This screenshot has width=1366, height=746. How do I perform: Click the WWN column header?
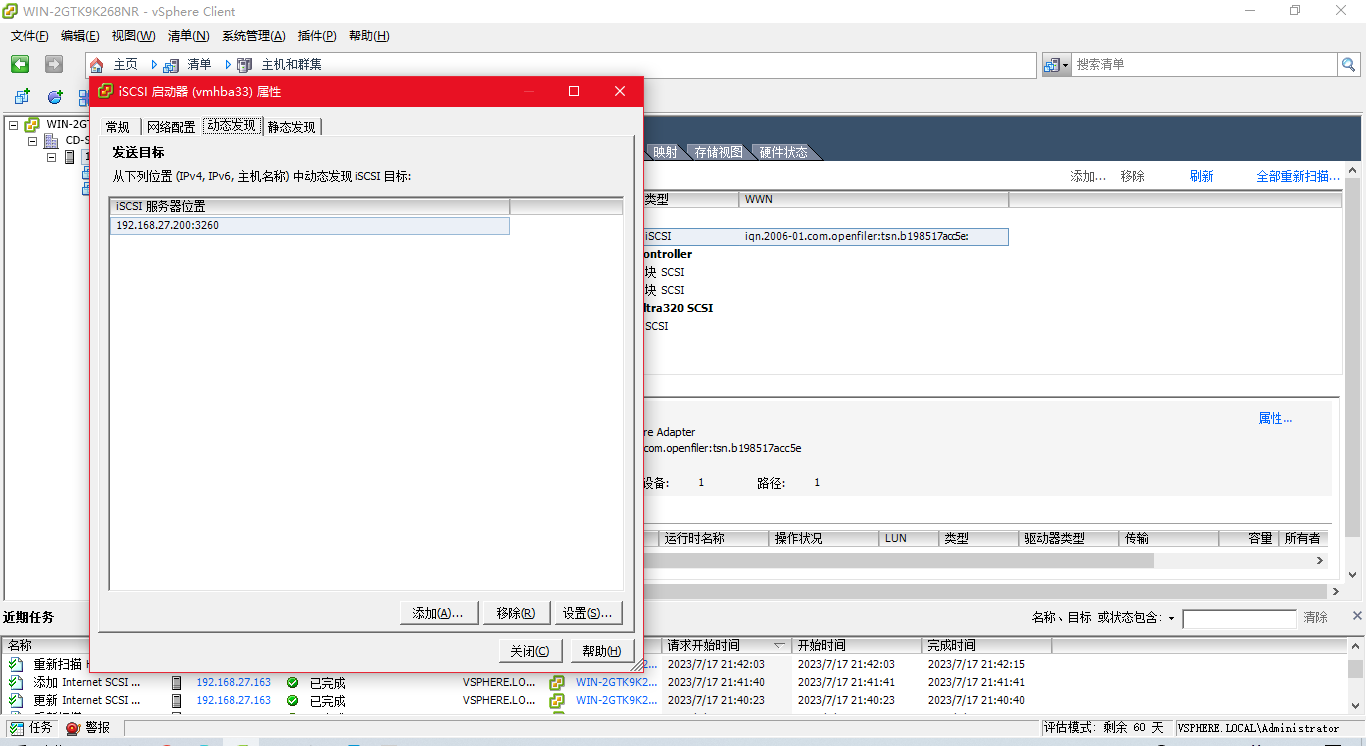[873, 200]
